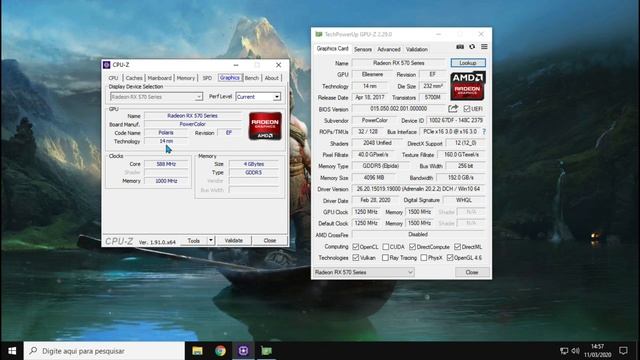Switch to the SPD tab
The height and width of the screenshot is (360, 640).
tap(207, 78)
